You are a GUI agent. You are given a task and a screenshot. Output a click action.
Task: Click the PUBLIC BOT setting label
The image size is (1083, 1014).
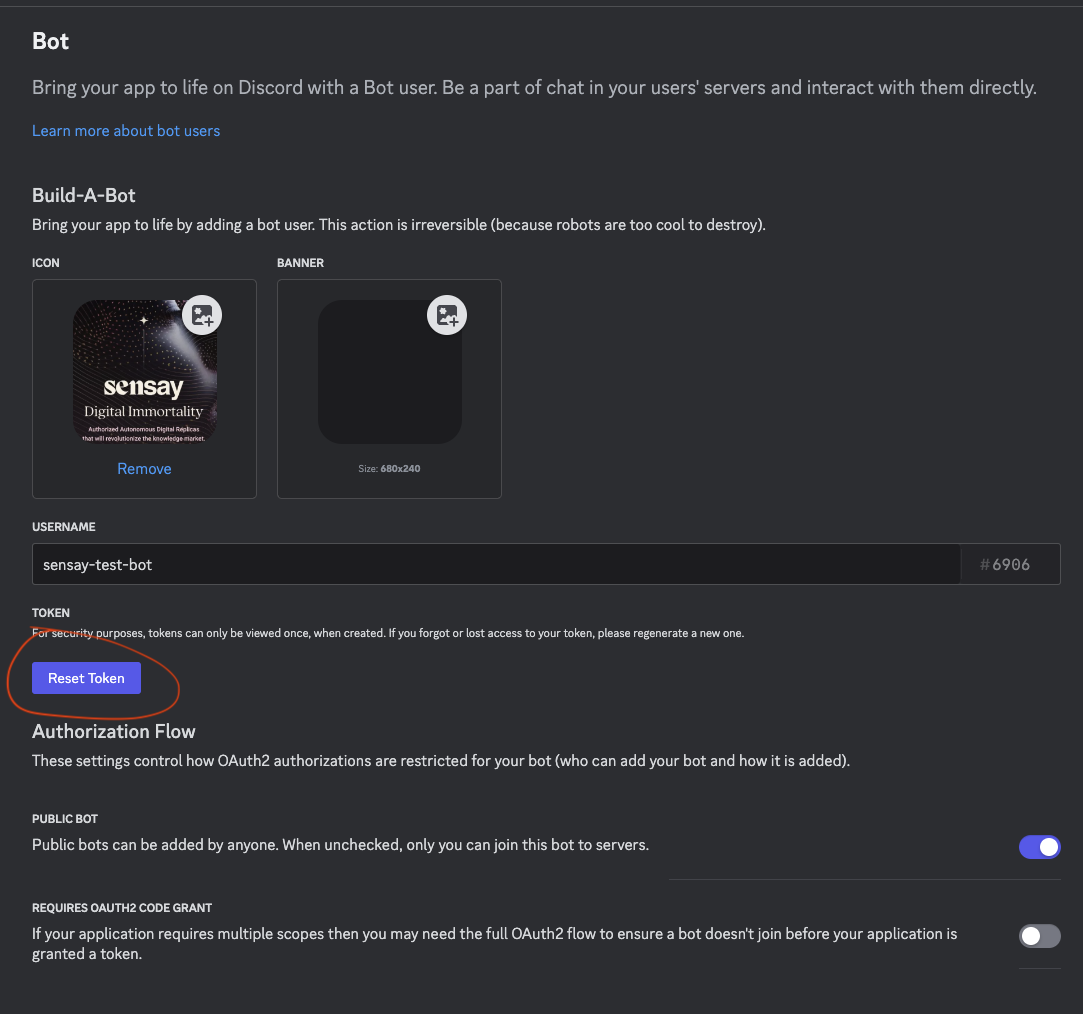[65, 819]
